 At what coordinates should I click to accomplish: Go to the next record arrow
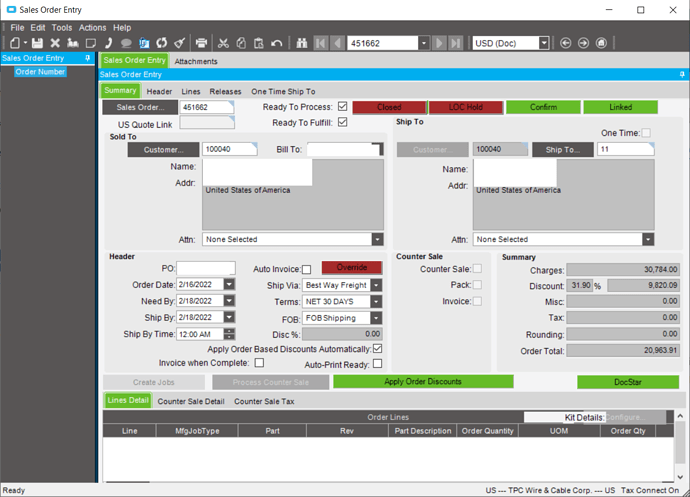click(x=439, y=43)
